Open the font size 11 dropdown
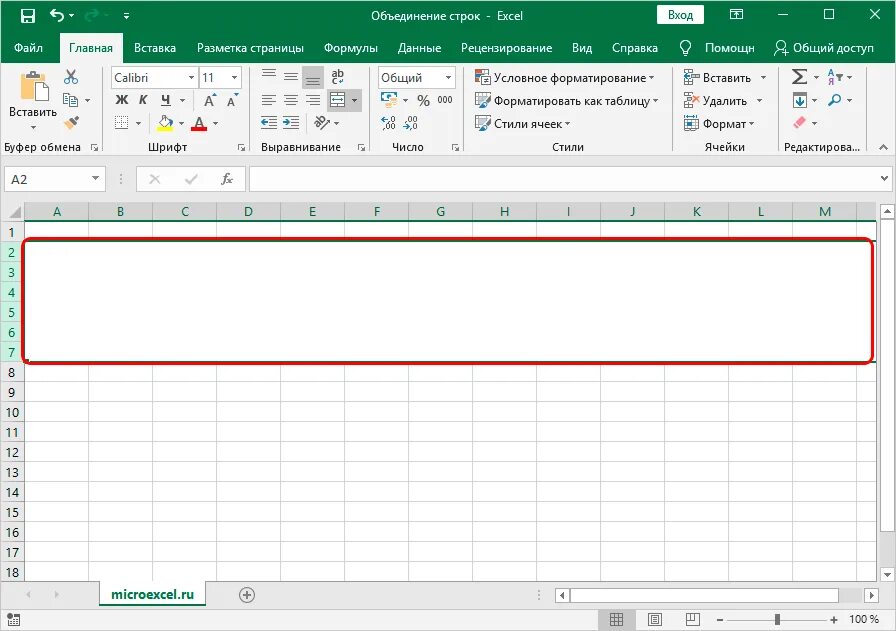This screenshot has height=631, width=896. (x=234, y=77)
